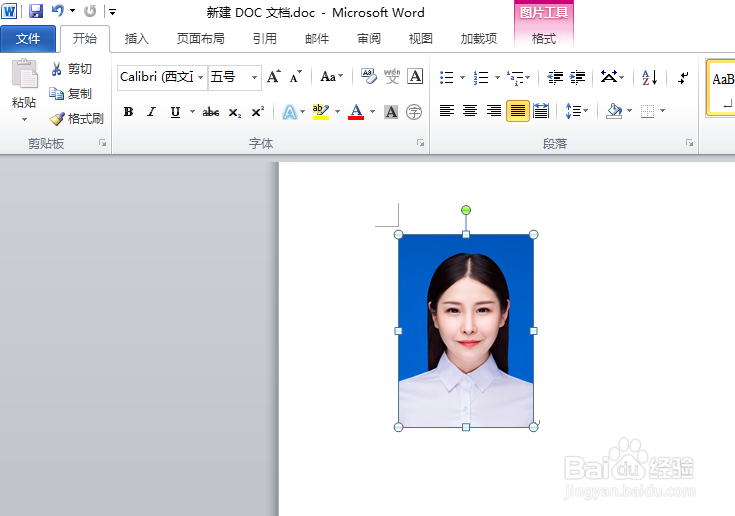Click the Sort (A-Z) icon

tap(650, 77)
